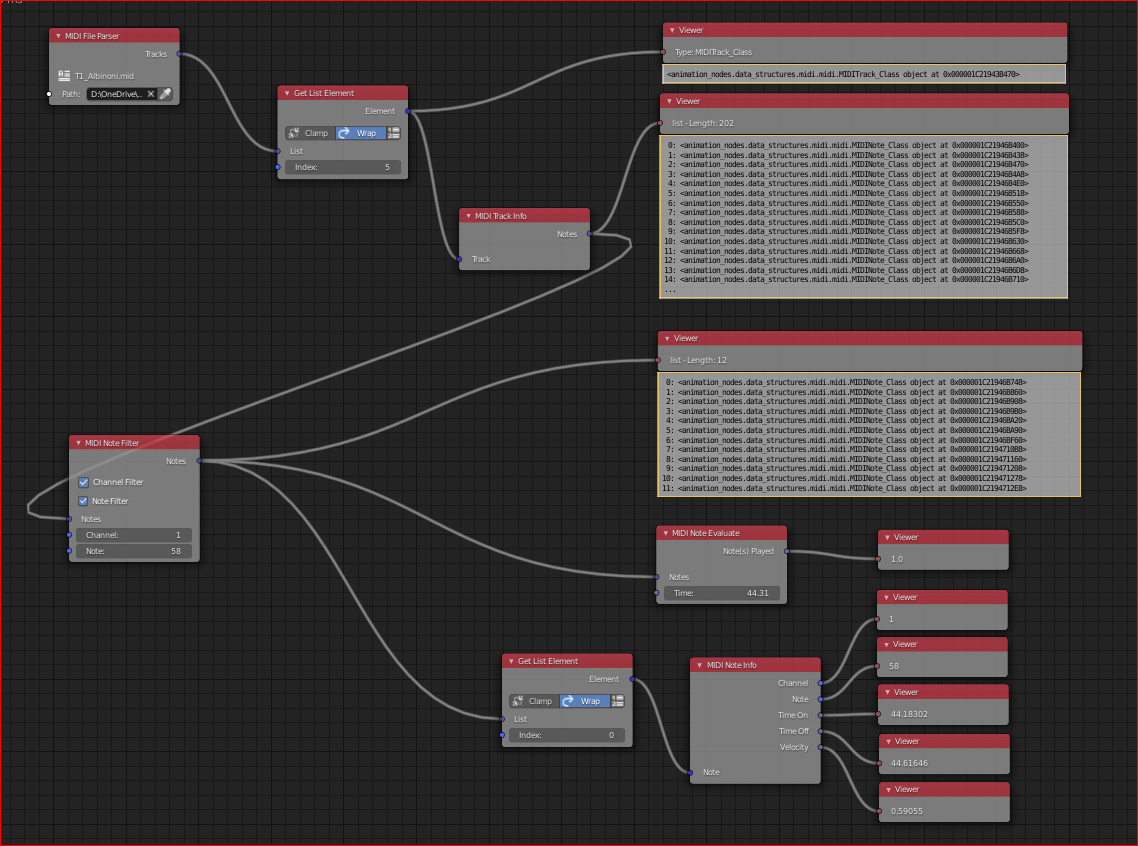Collapse the MIDI Track Info node
This screenshot has width=1138, height=846.
[468, 215]
